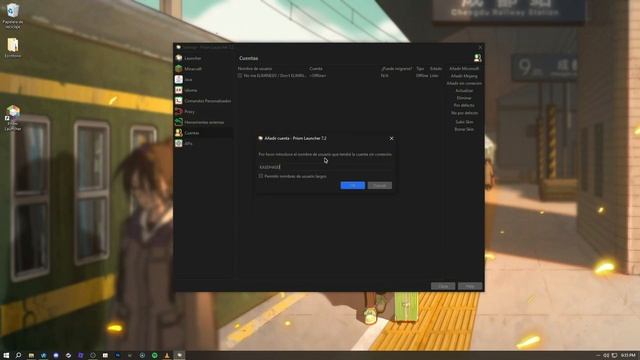Open Herramientas externas page in sidebar

[204, 122]
